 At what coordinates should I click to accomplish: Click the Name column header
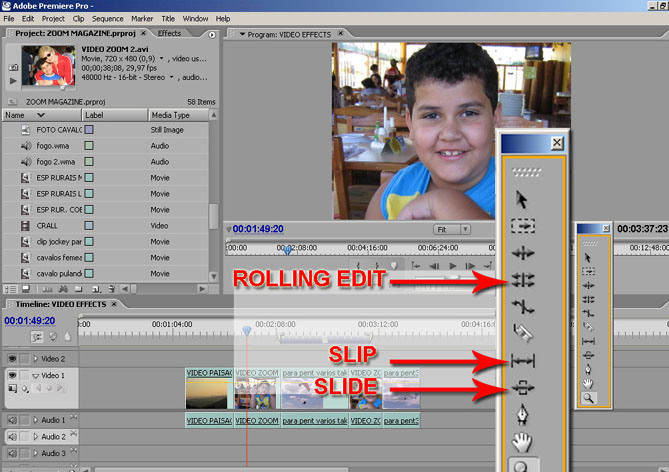coord(15,115)
